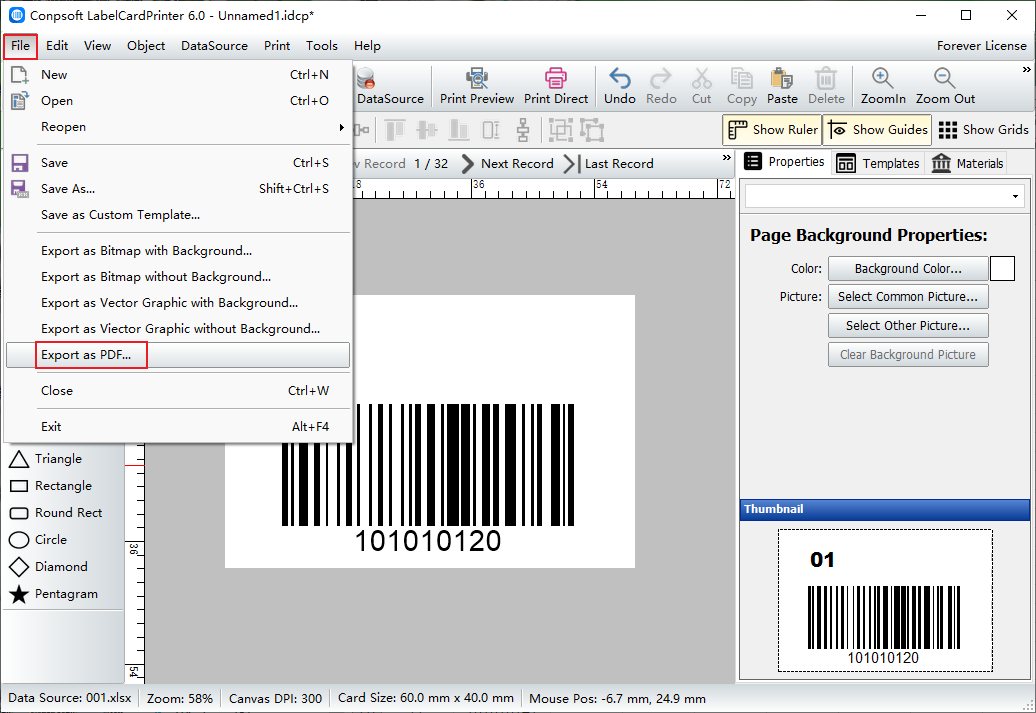Select the Round Rect shape tool

pos(56,513)
